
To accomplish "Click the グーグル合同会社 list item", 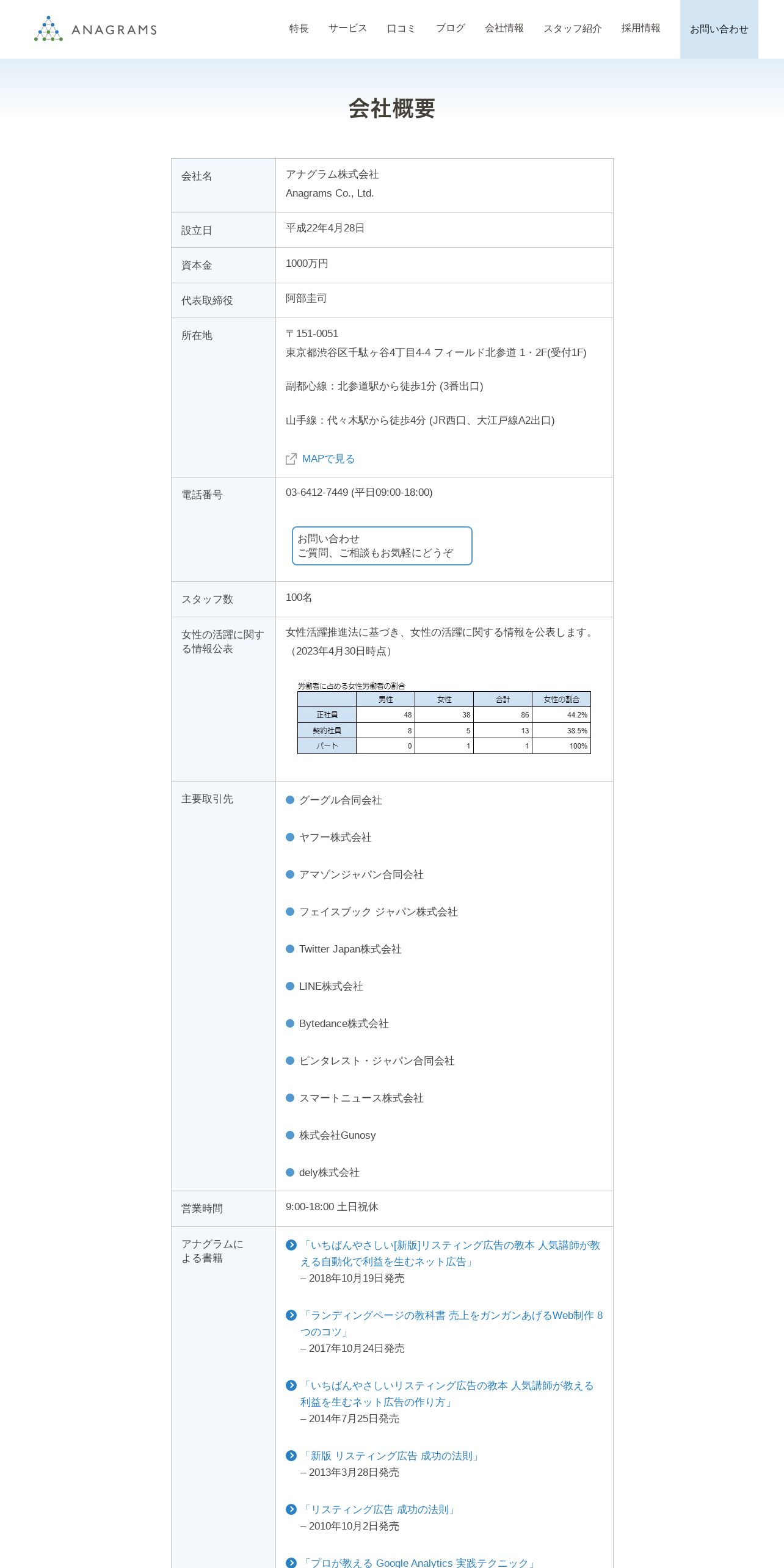I will tap(340, 800).
